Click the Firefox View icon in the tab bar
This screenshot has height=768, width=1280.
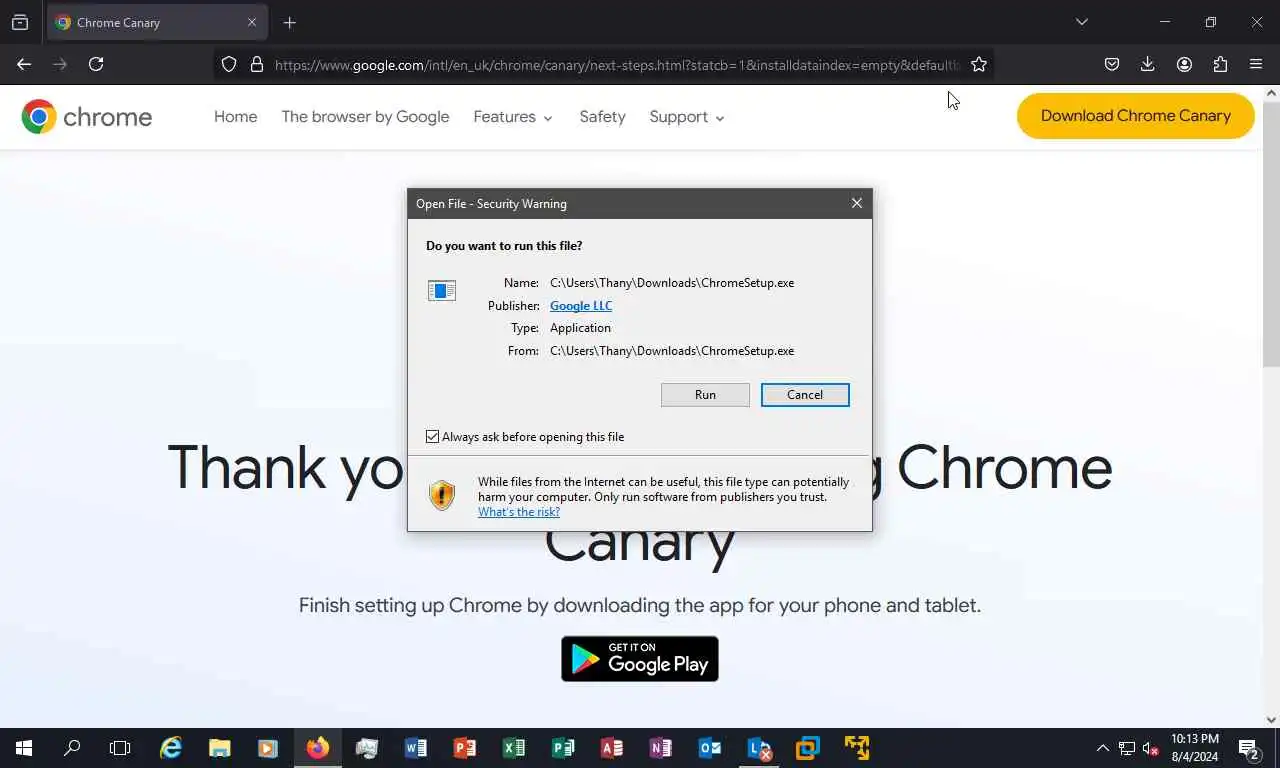[x=20, y=22]
